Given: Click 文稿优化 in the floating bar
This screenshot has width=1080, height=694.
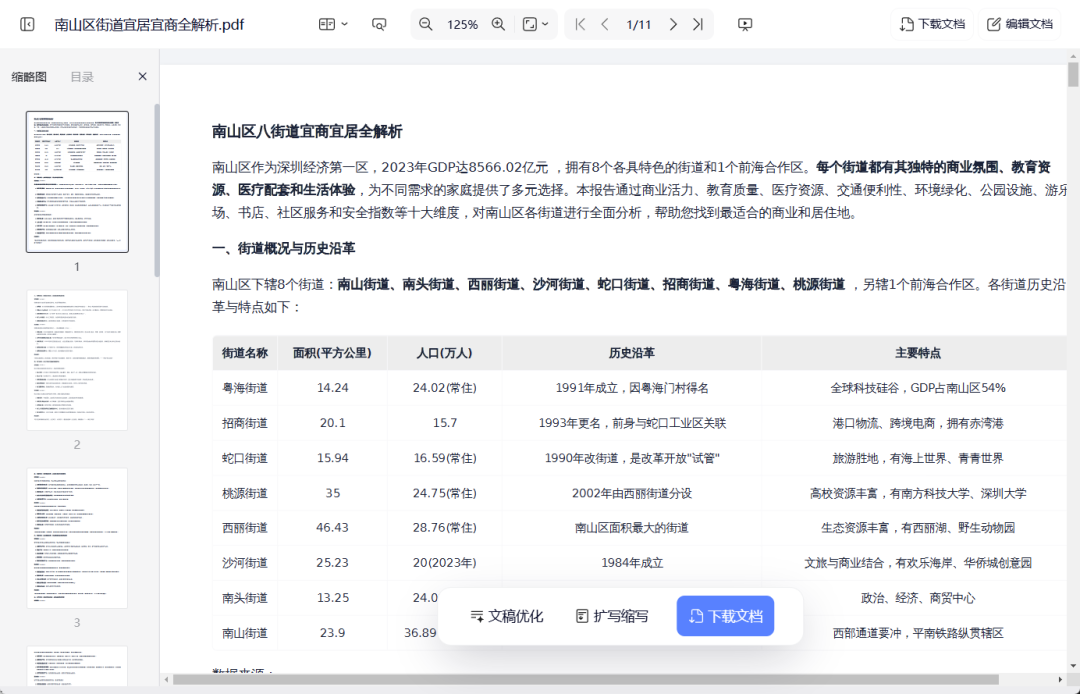Looking at the screenshot, I should 507,616.
